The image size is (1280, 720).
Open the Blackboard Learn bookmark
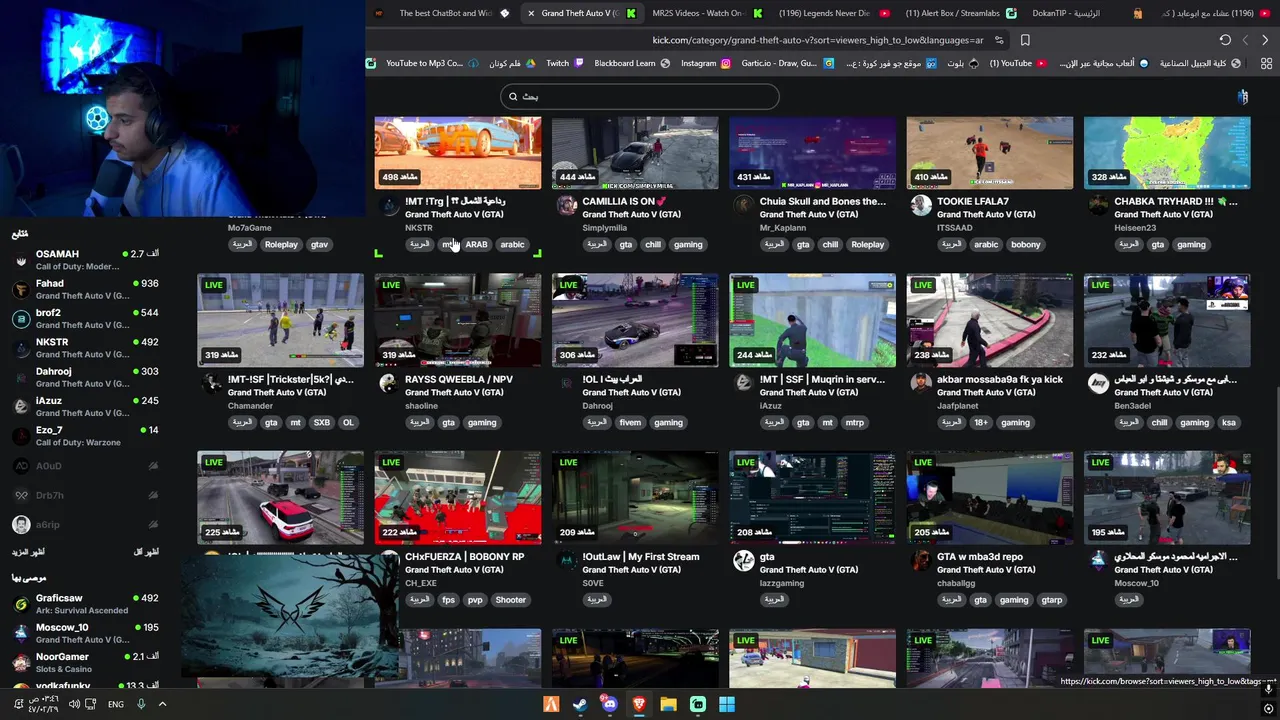[x=632, y=63]
